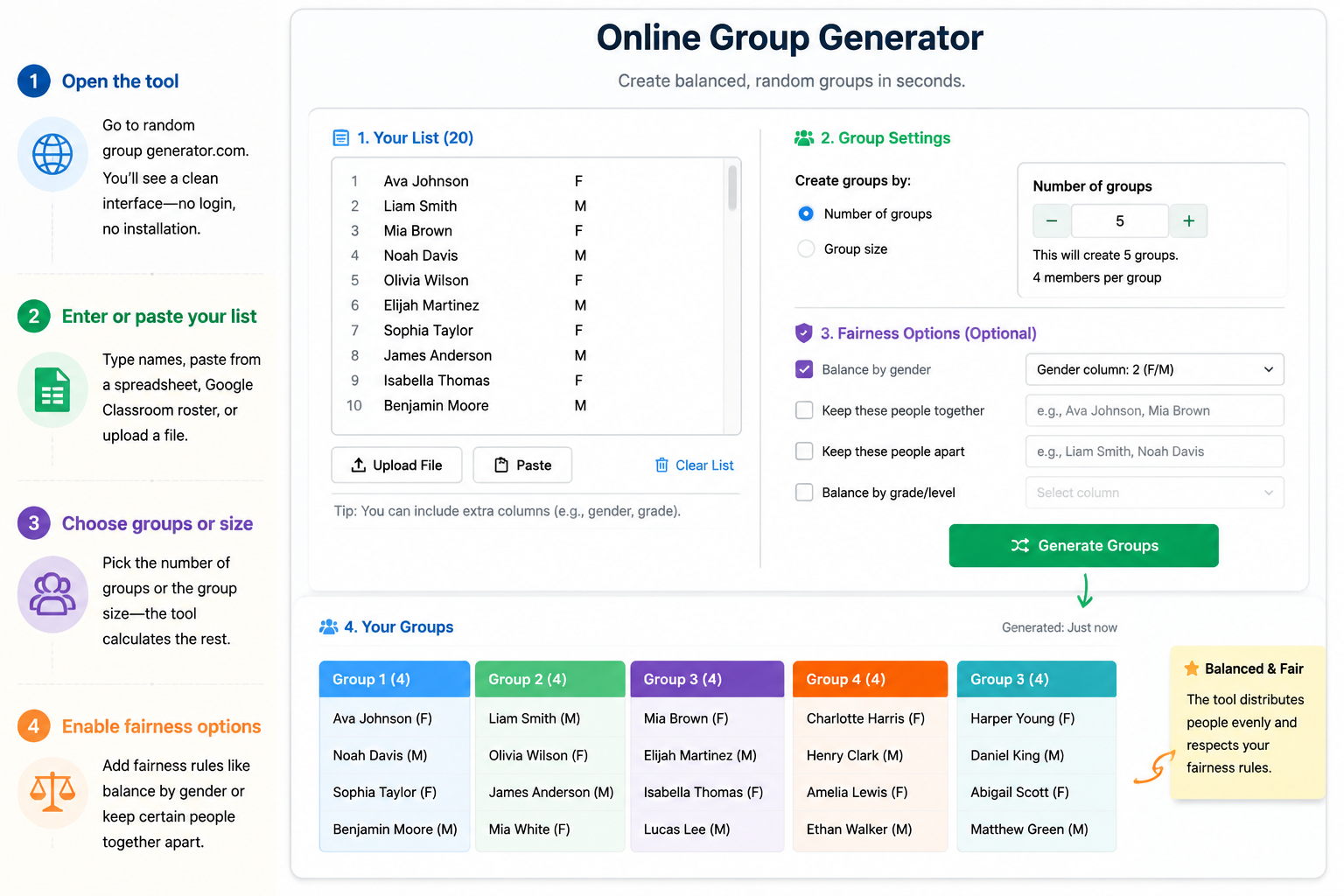Click the blue people icon beside Your Groups

tap(329, 627)
